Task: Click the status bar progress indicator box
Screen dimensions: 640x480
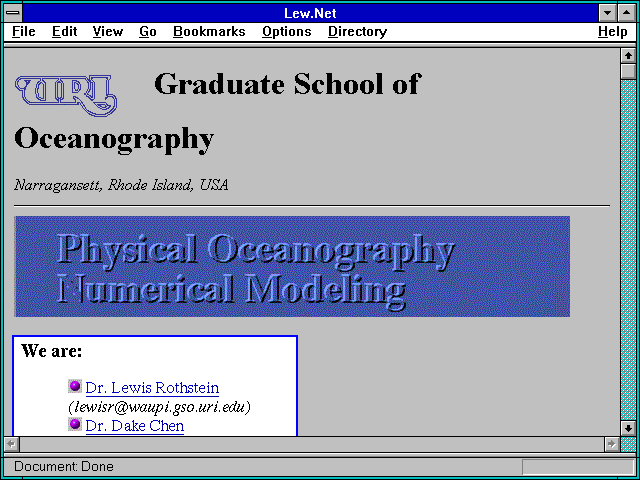Action: (578, 467)
